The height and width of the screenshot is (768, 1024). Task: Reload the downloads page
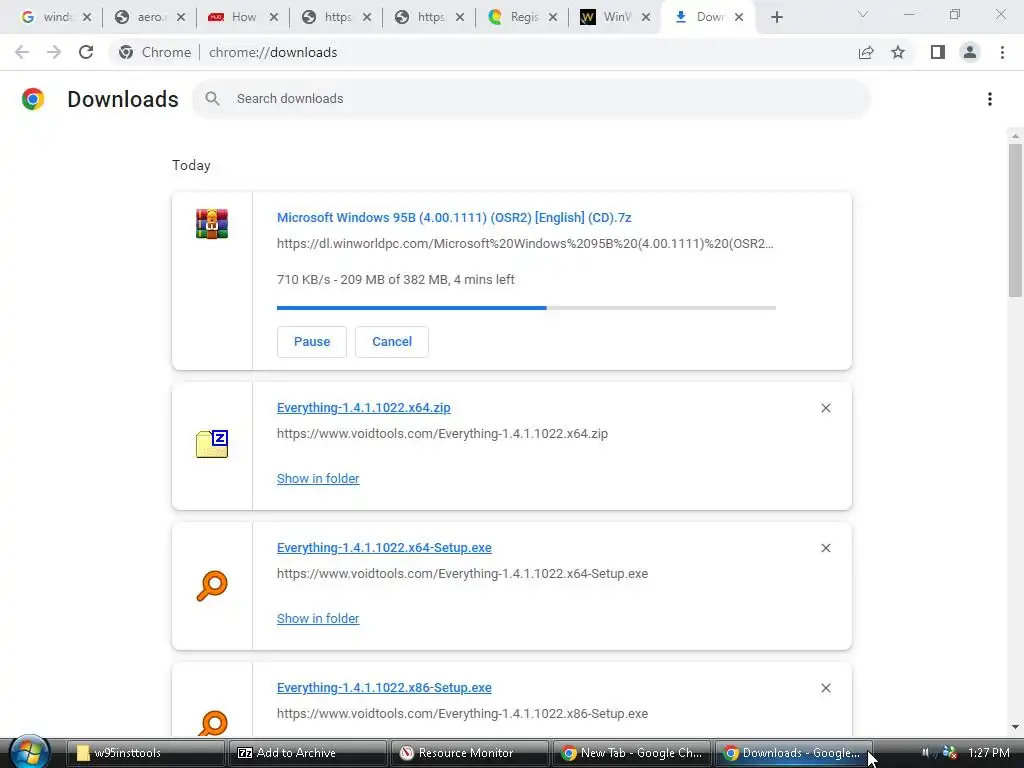[86, 52]
